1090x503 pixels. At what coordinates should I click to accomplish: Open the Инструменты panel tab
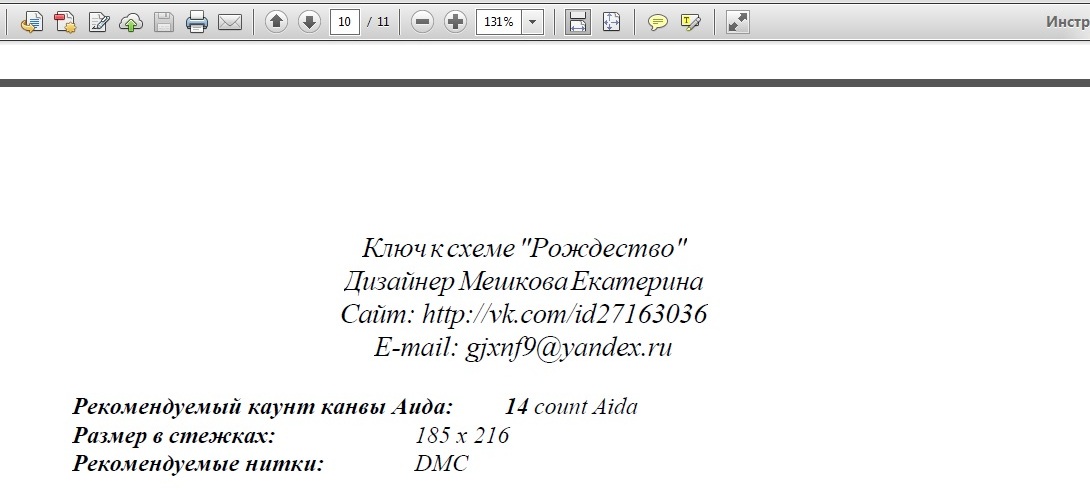tap(1066, 22)
